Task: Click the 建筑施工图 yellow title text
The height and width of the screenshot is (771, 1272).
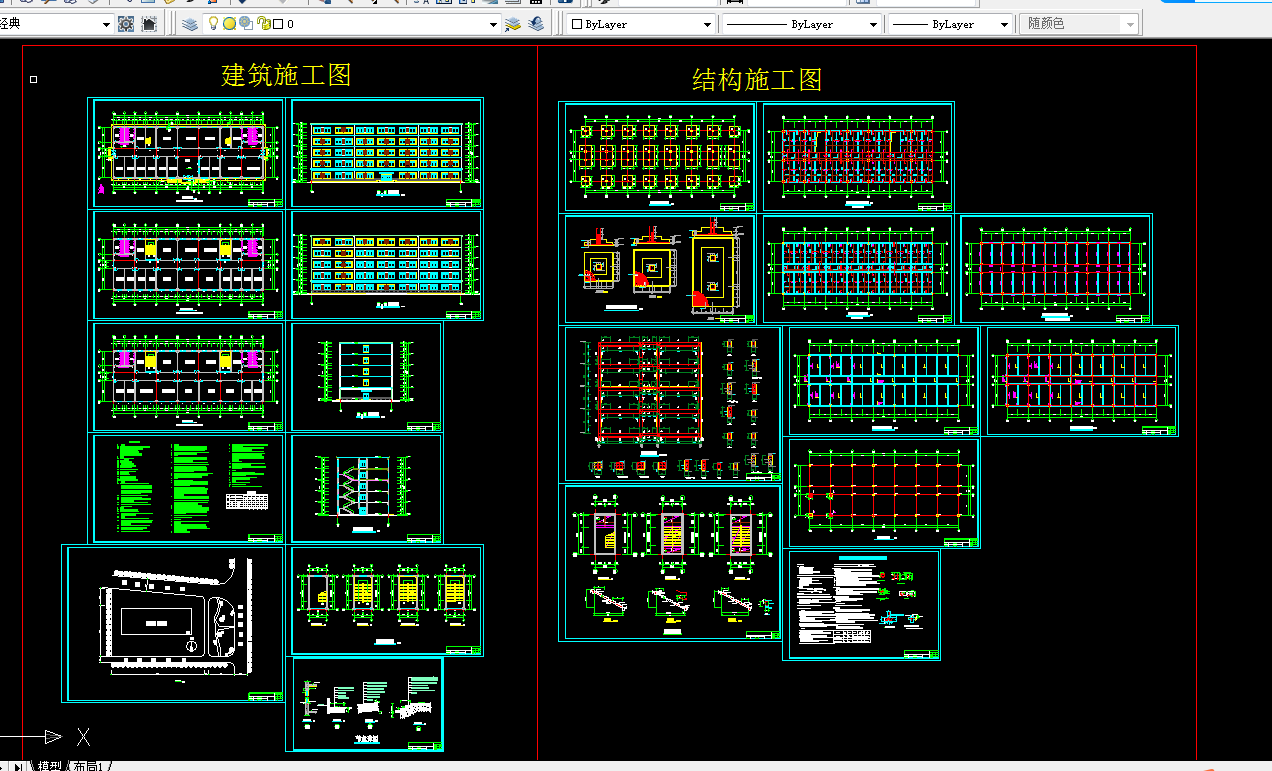Action: point(286,75)
